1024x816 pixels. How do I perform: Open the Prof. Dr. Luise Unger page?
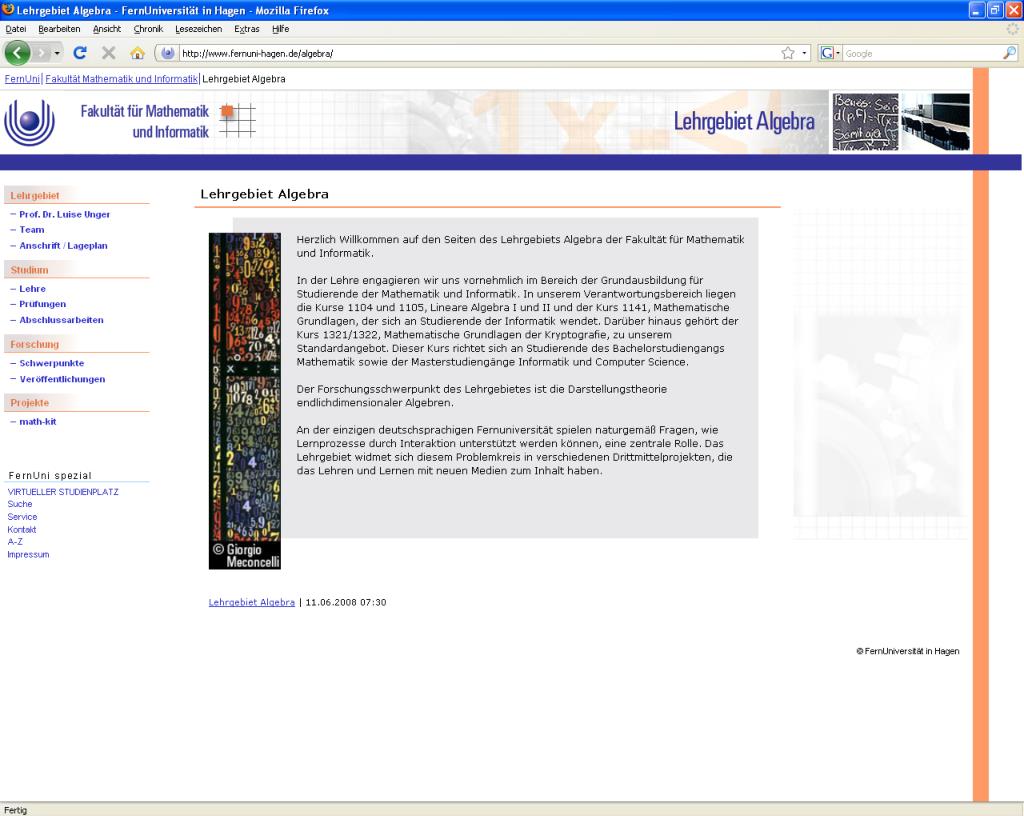[65, 214]
